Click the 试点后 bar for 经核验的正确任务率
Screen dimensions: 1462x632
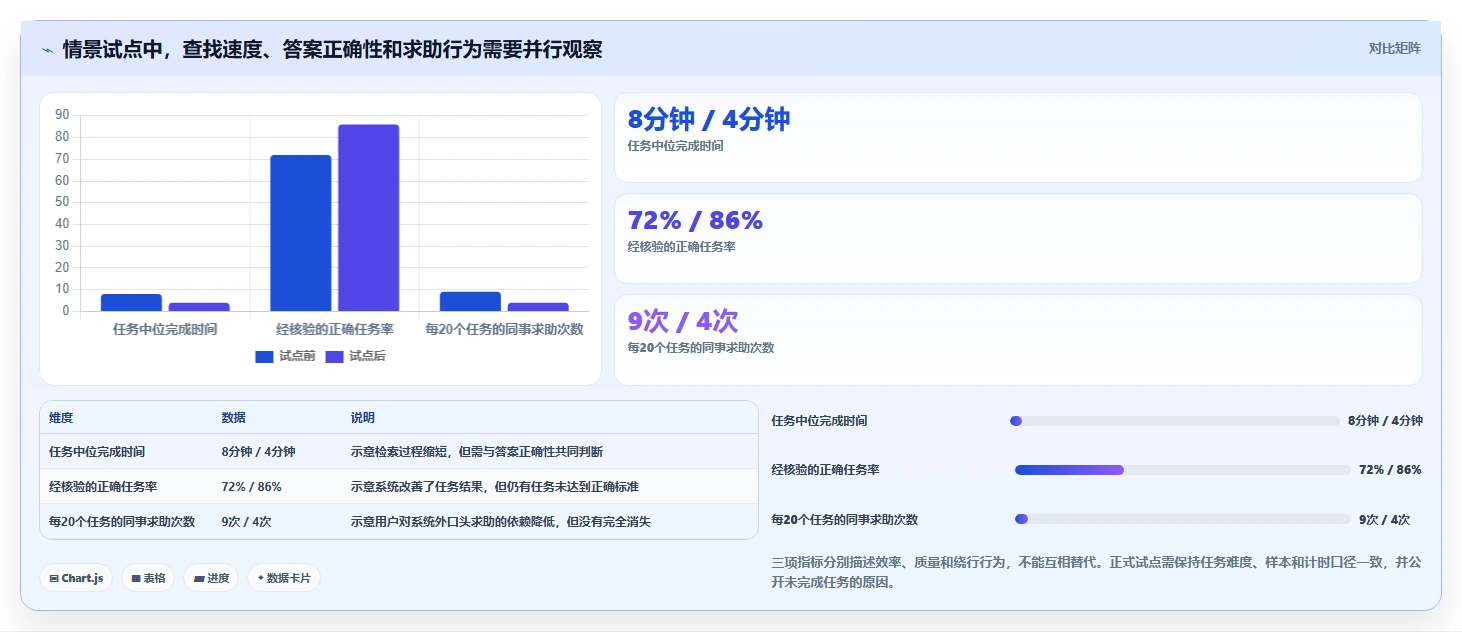point(368,218)
